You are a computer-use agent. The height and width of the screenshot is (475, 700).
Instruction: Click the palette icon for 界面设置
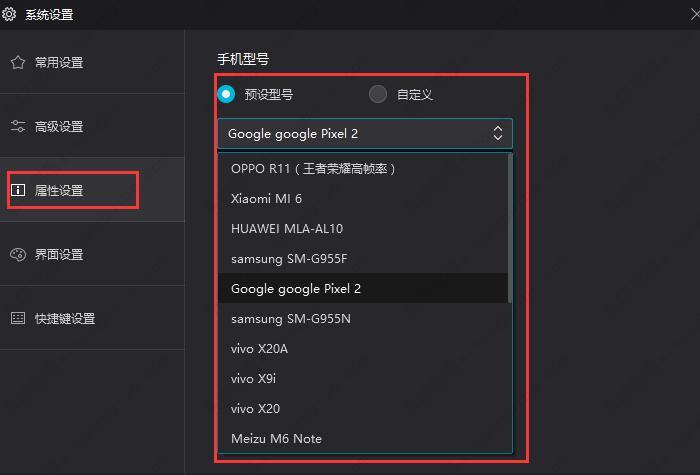click(x=18, y=254)
